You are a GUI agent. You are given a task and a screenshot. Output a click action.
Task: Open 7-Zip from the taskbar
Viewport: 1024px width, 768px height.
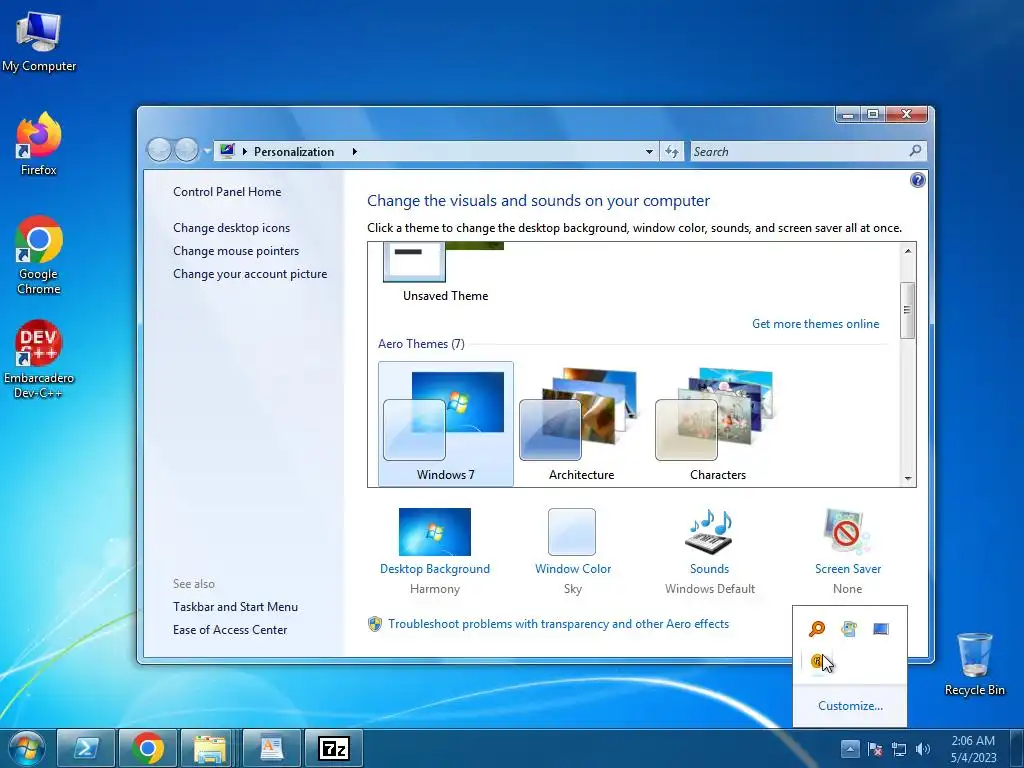coord(333,748)
